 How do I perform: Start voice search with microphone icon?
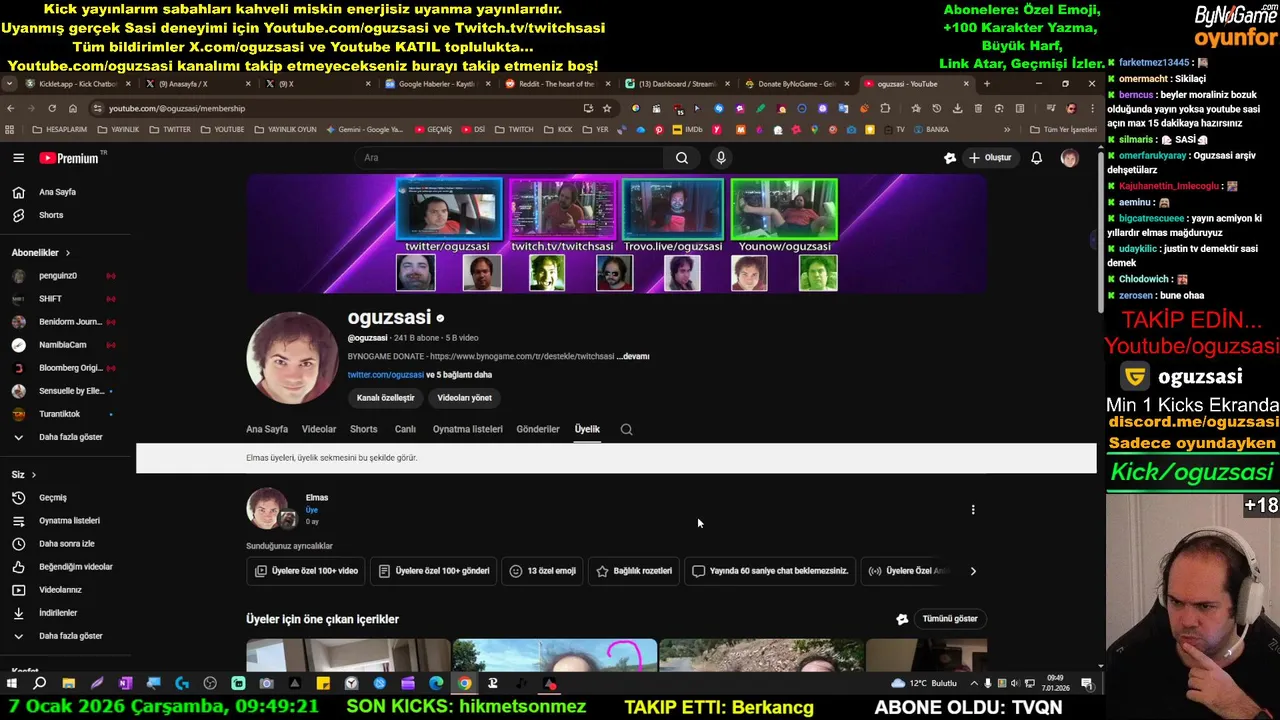pos(720,158)
